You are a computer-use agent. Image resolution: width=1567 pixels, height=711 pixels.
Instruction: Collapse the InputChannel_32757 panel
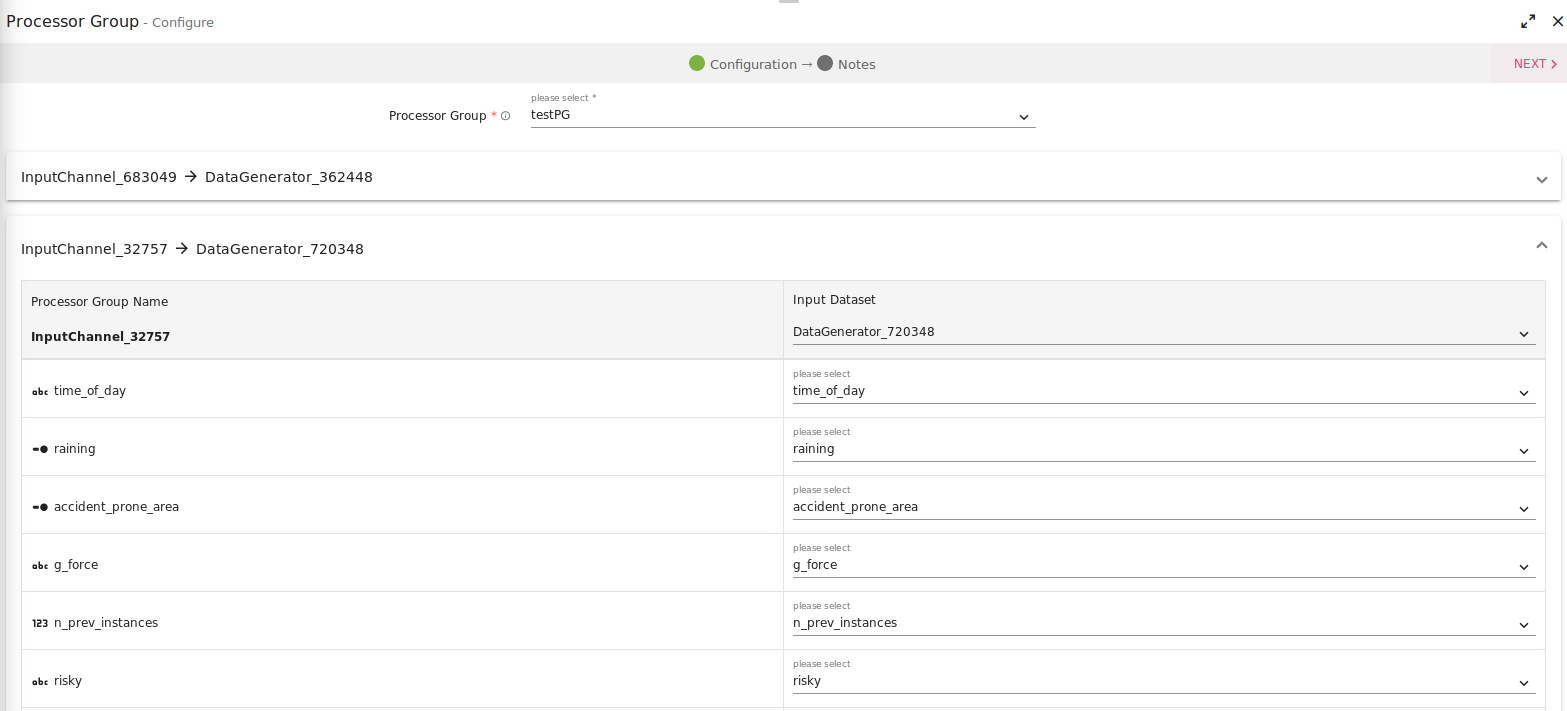1541,245
